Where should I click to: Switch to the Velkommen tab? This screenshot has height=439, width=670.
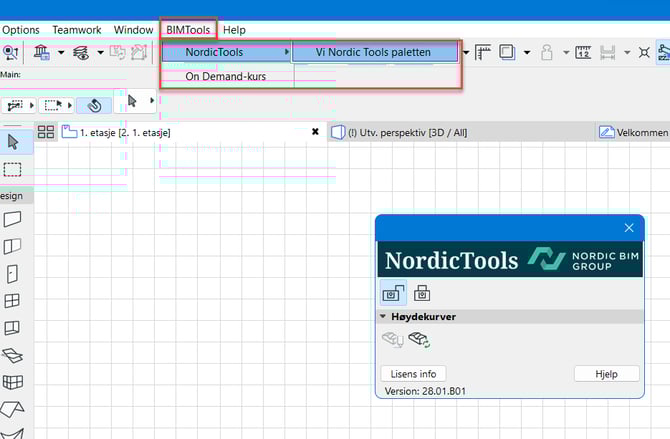coord(634,133)
